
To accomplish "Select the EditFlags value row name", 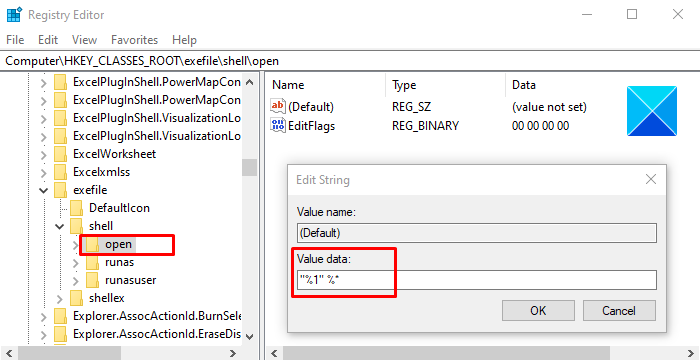I will click(x=311, y=126).
